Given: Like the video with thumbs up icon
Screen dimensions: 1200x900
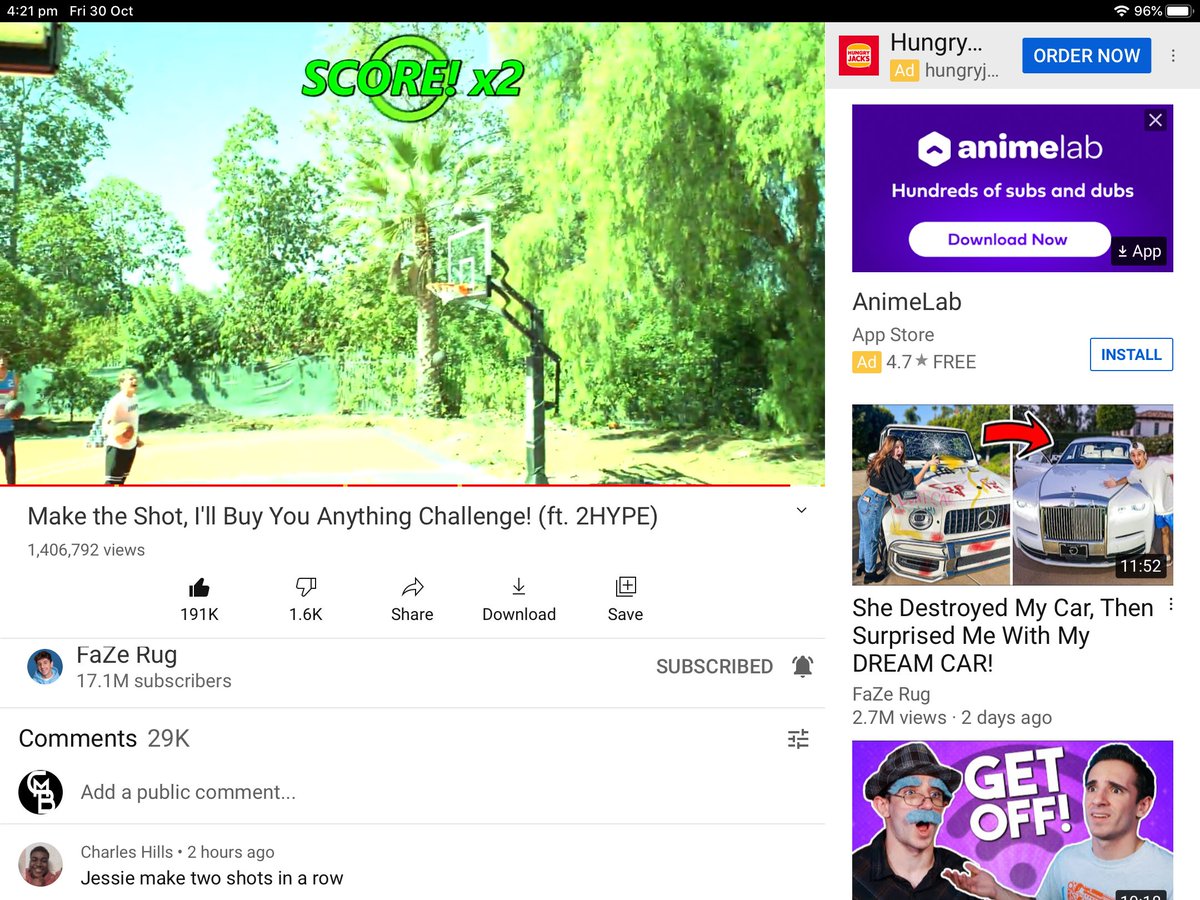Looking at the screenshot, I should coord(199,587).
